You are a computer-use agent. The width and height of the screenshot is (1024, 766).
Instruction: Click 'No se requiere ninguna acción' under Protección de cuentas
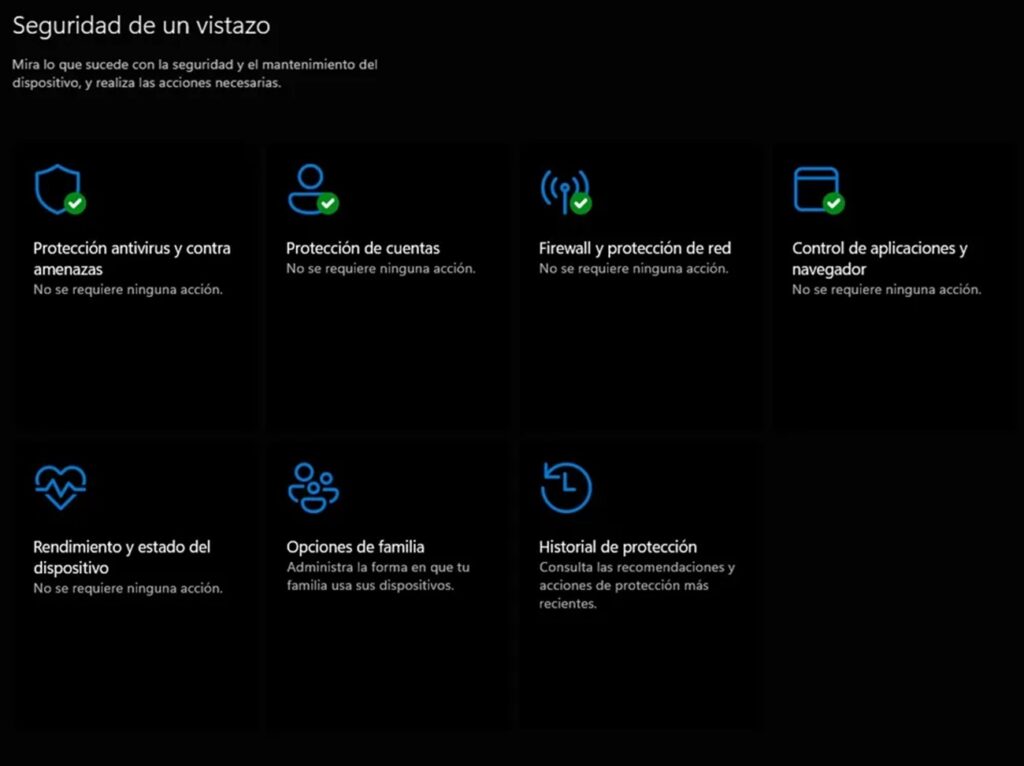coord(381,268)
